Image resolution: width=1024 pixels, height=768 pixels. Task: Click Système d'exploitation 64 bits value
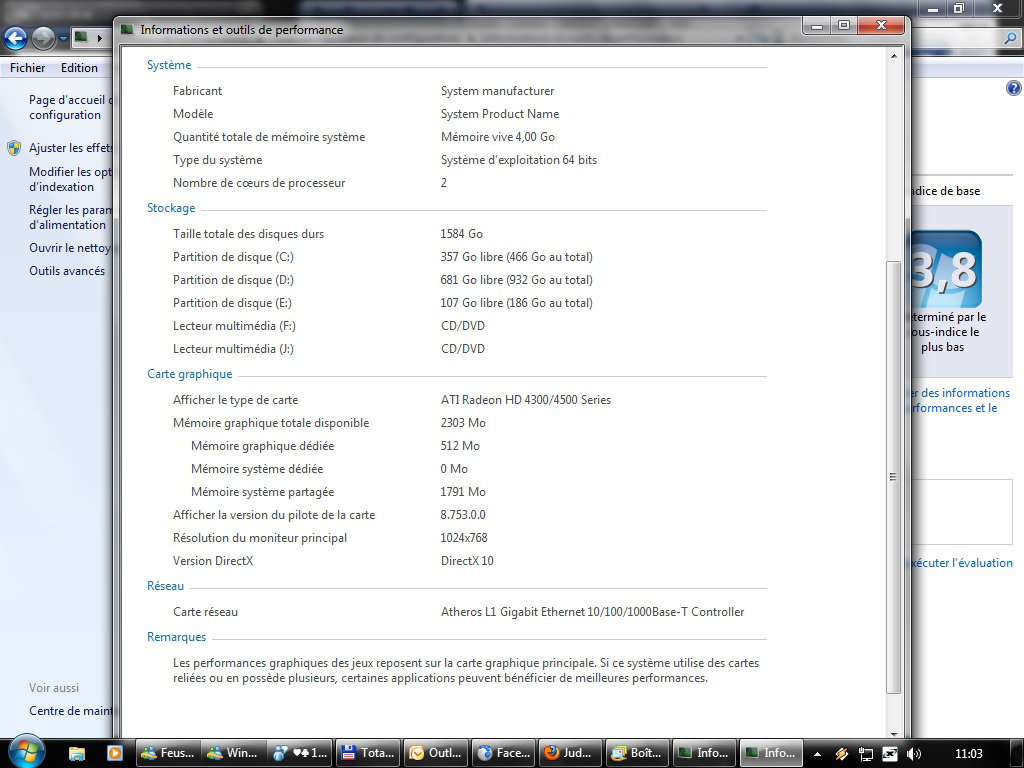(x=519, y=160)
